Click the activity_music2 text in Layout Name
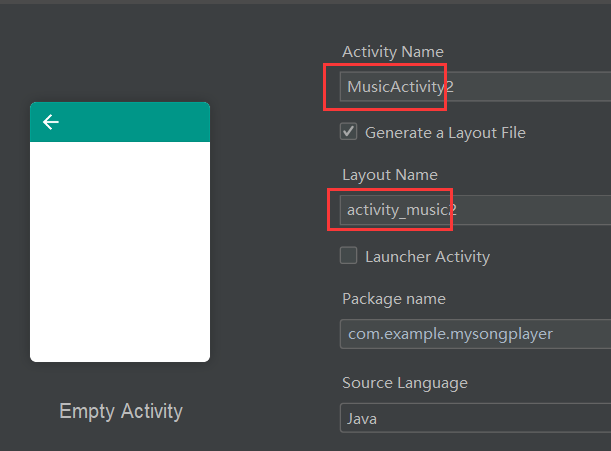Viewport: 611px width, 451px height. tap(402, 210)
